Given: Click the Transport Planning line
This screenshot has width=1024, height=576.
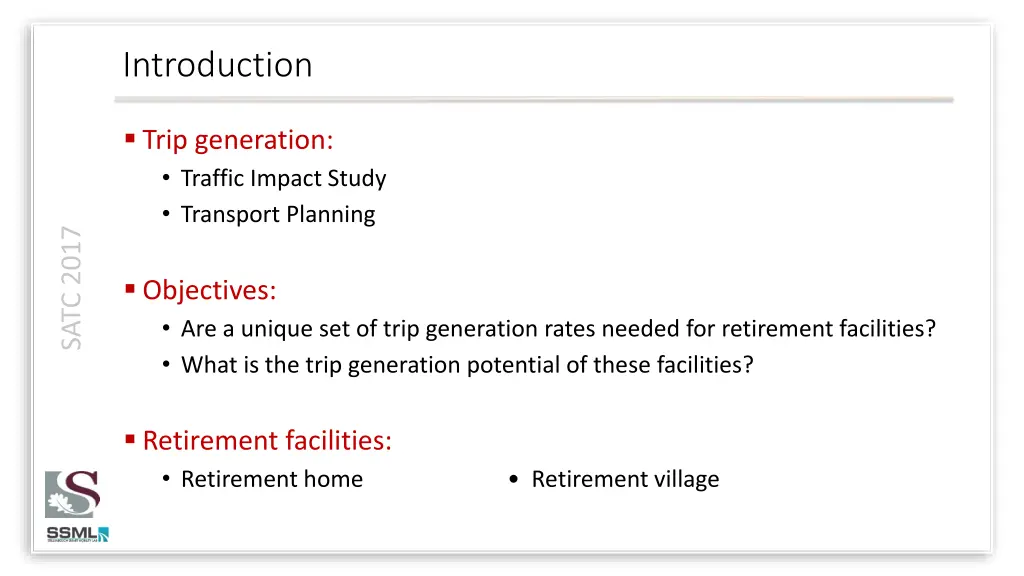Looking at the screenshot, I should pos(278,214).
